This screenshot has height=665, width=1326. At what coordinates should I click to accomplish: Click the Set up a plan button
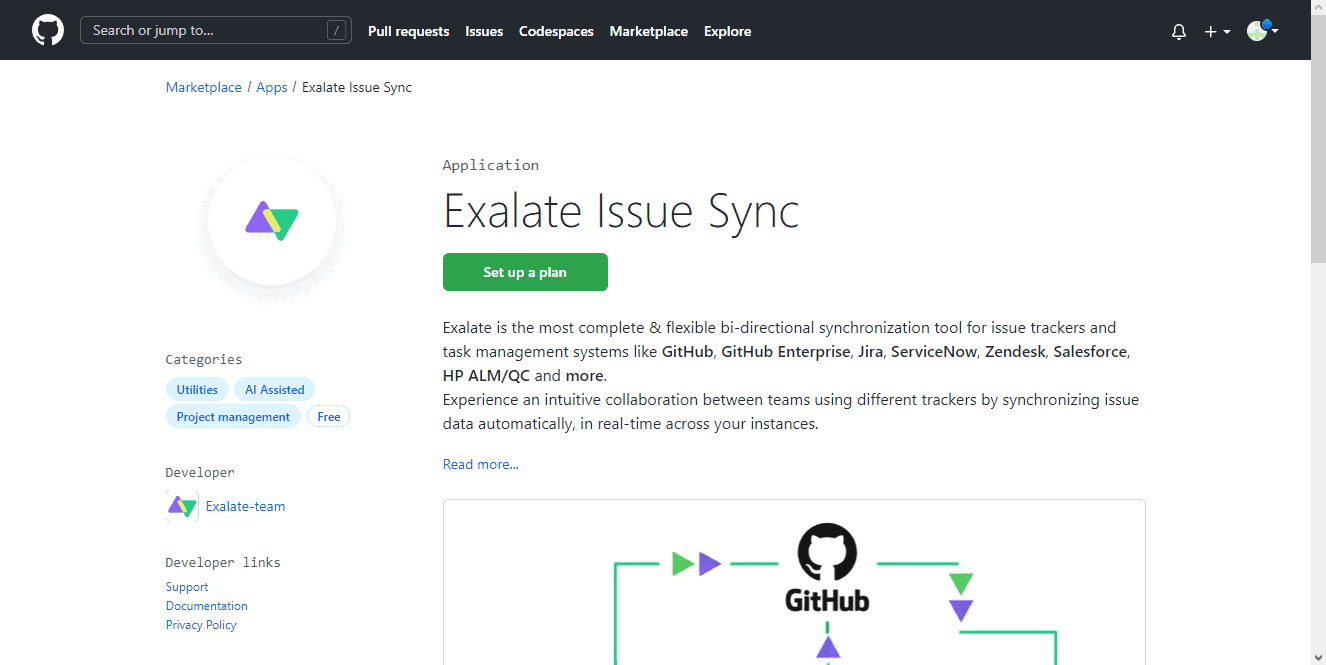[x=525, y=272]
